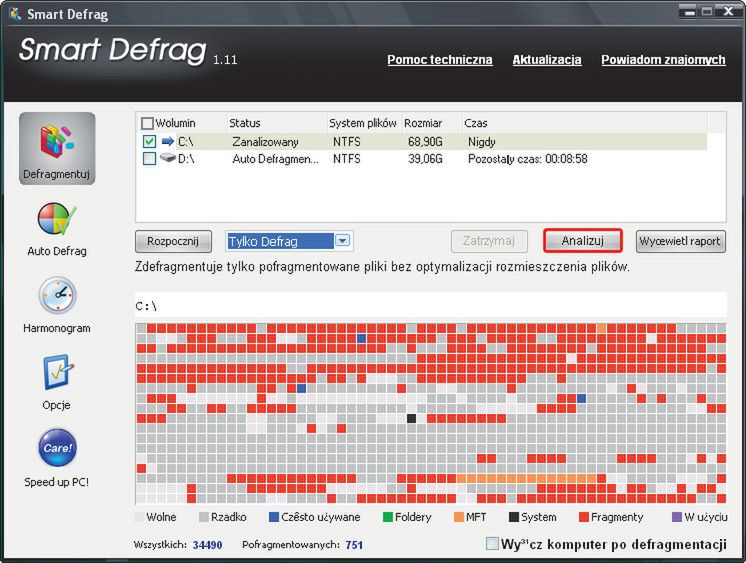Enable shutdown after defragmentation checkbox
This screenshot has width=746, height=563.
click(492, 543)
